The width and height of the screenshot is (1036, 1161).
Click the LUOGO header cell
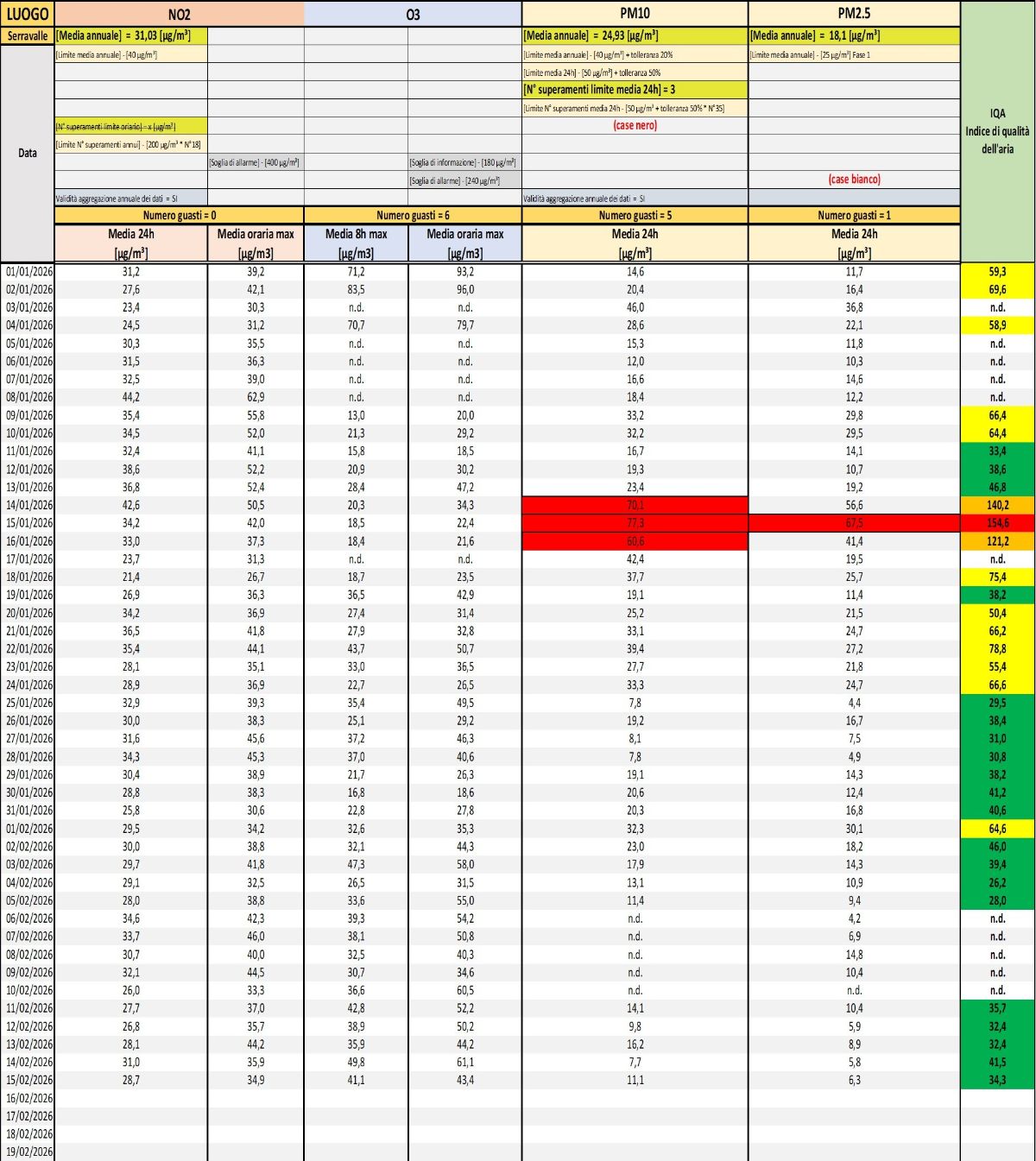pos(28,14)
